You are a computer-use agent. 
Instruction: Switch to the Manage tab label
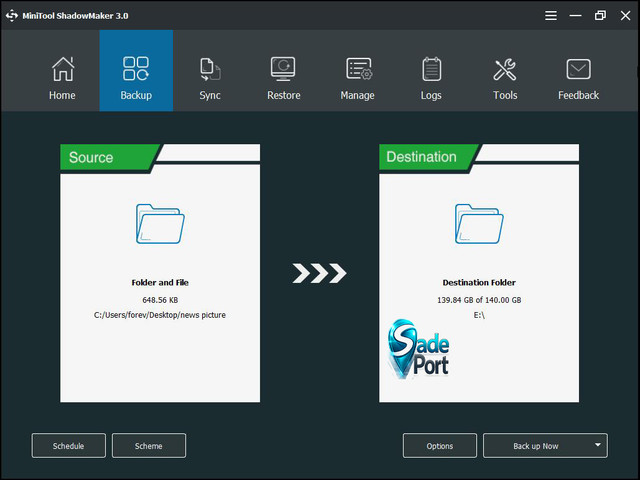click(x=357, y=95)
